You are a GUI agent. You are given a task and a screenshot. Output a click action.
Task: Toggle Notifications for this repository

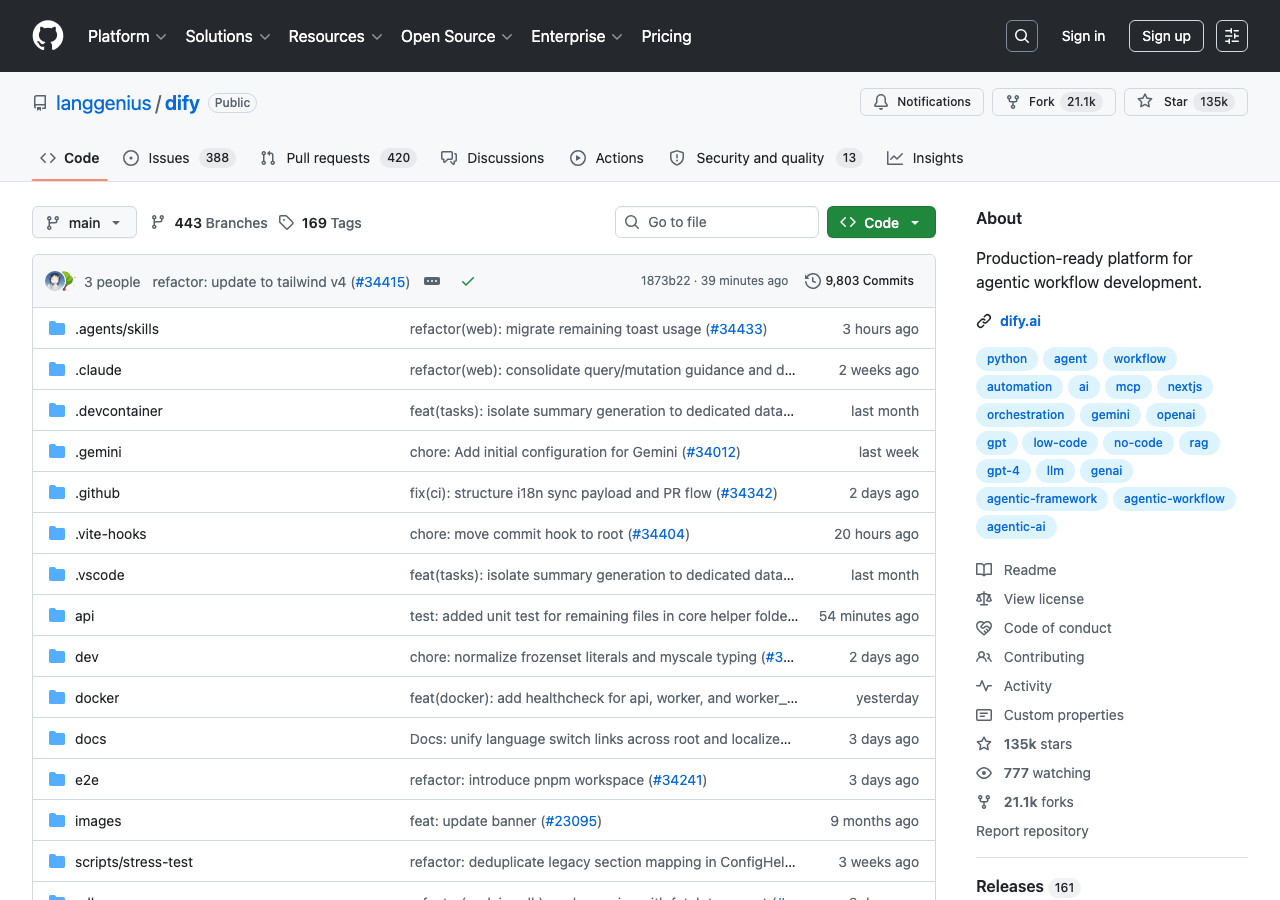922,102
